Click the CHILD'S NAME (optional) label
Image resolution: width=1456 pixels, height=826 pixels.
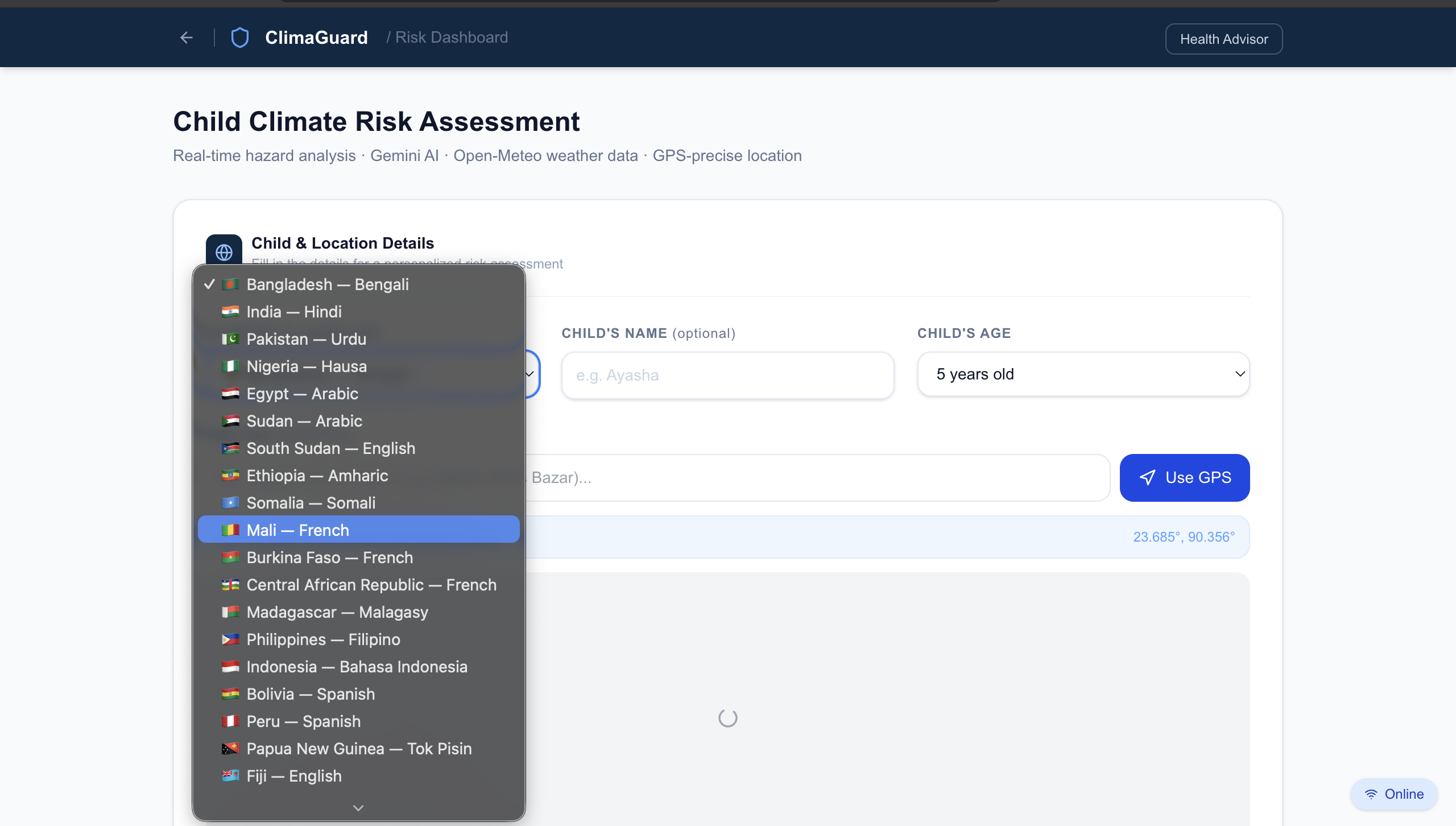coord(648,333)
